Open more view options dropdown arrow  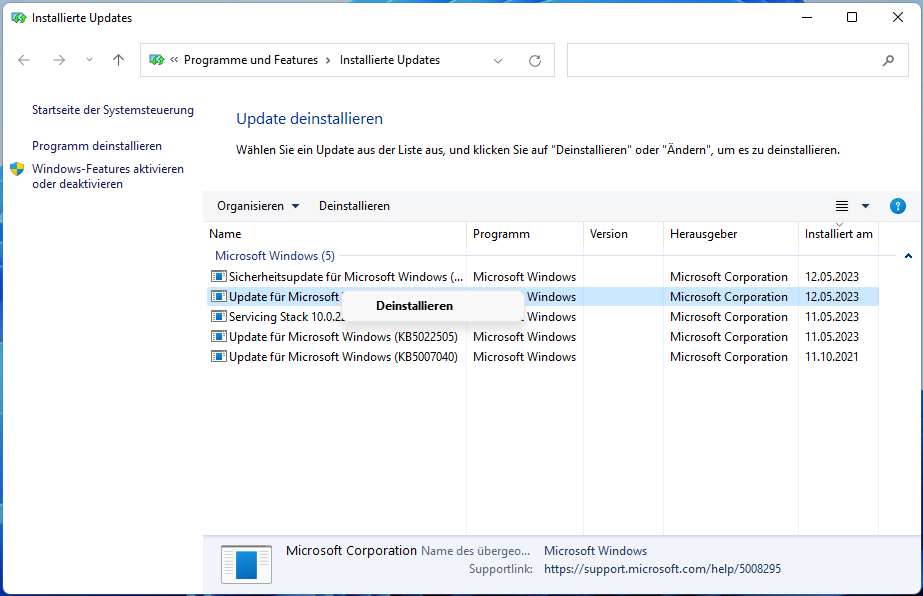tap(865, 206)
